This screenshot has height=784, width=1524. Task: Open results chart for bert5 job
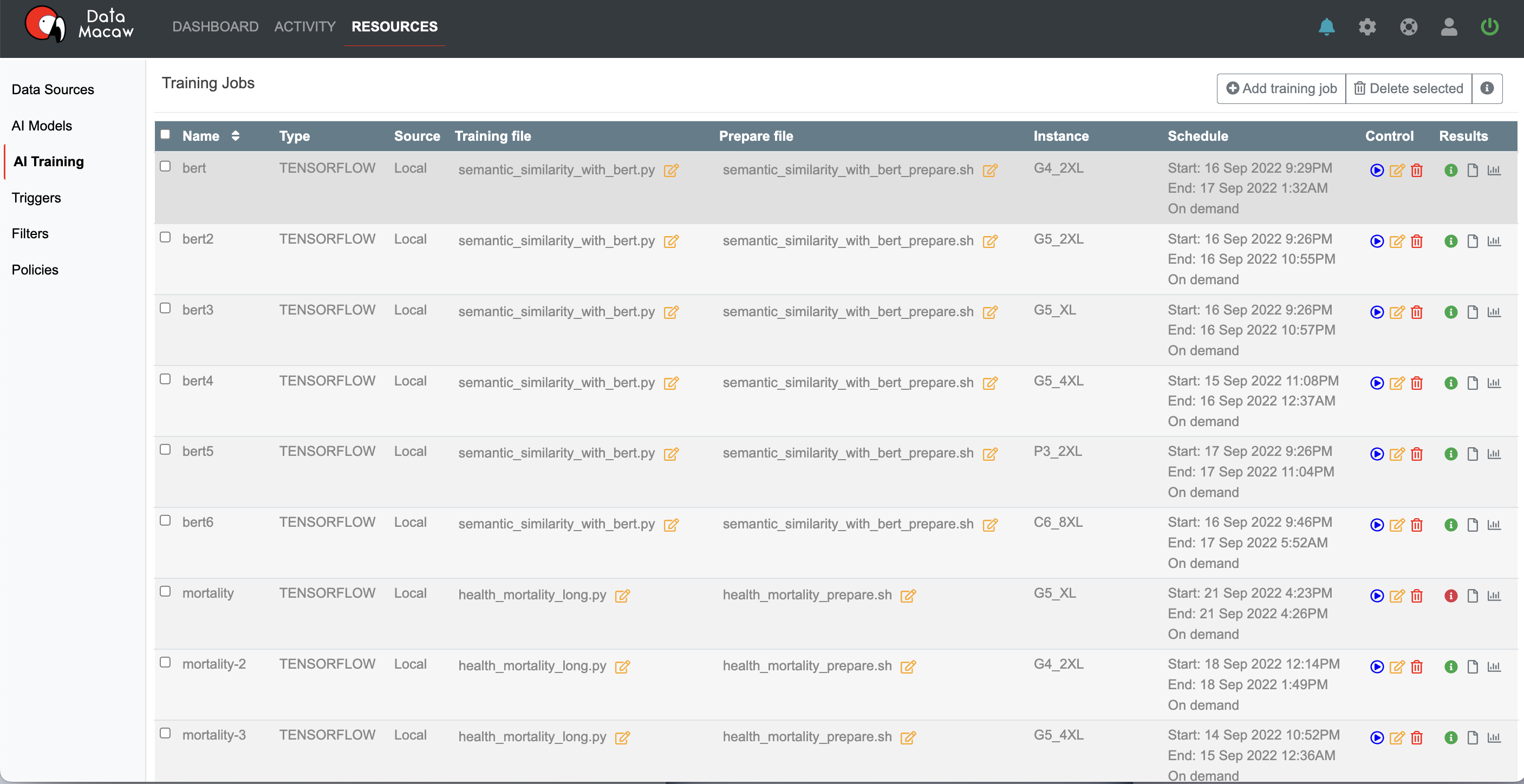click(x=1494, y=454)
